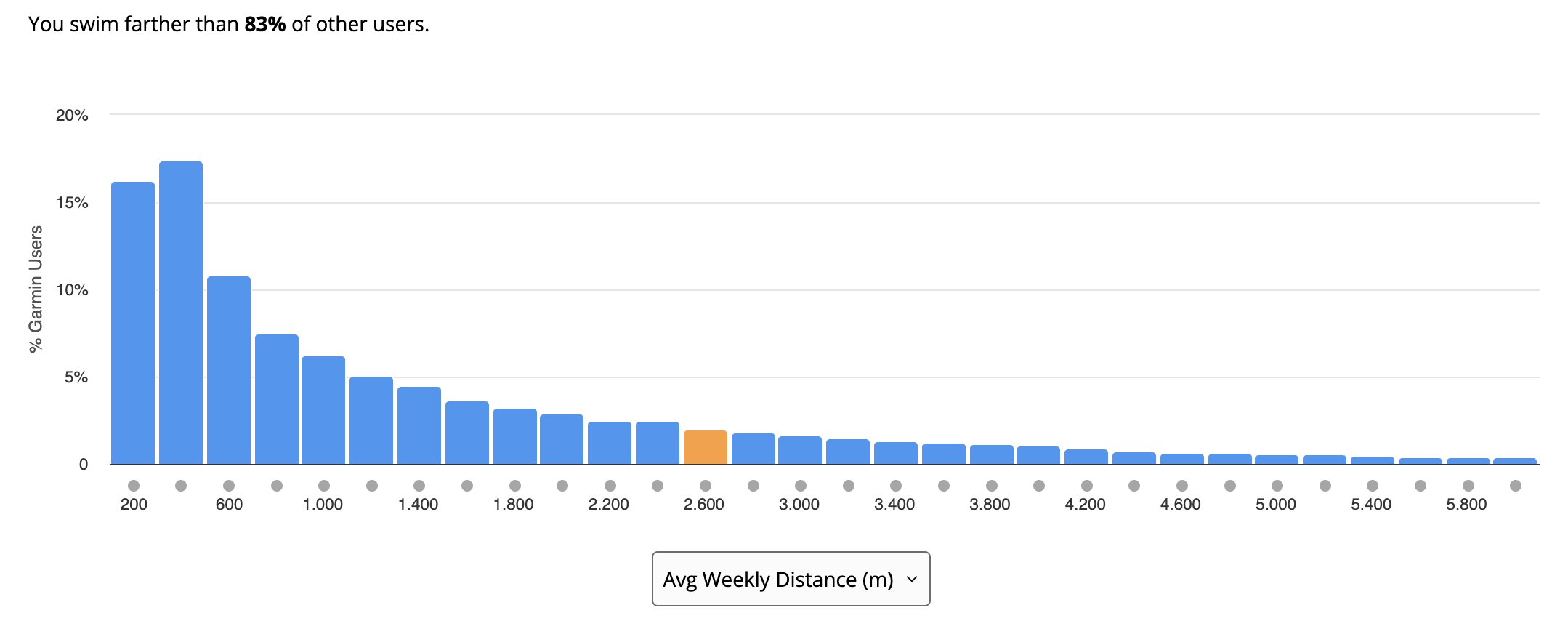Click the gray dot above 2.600
1568x621 pixels.
coord(705,486)
